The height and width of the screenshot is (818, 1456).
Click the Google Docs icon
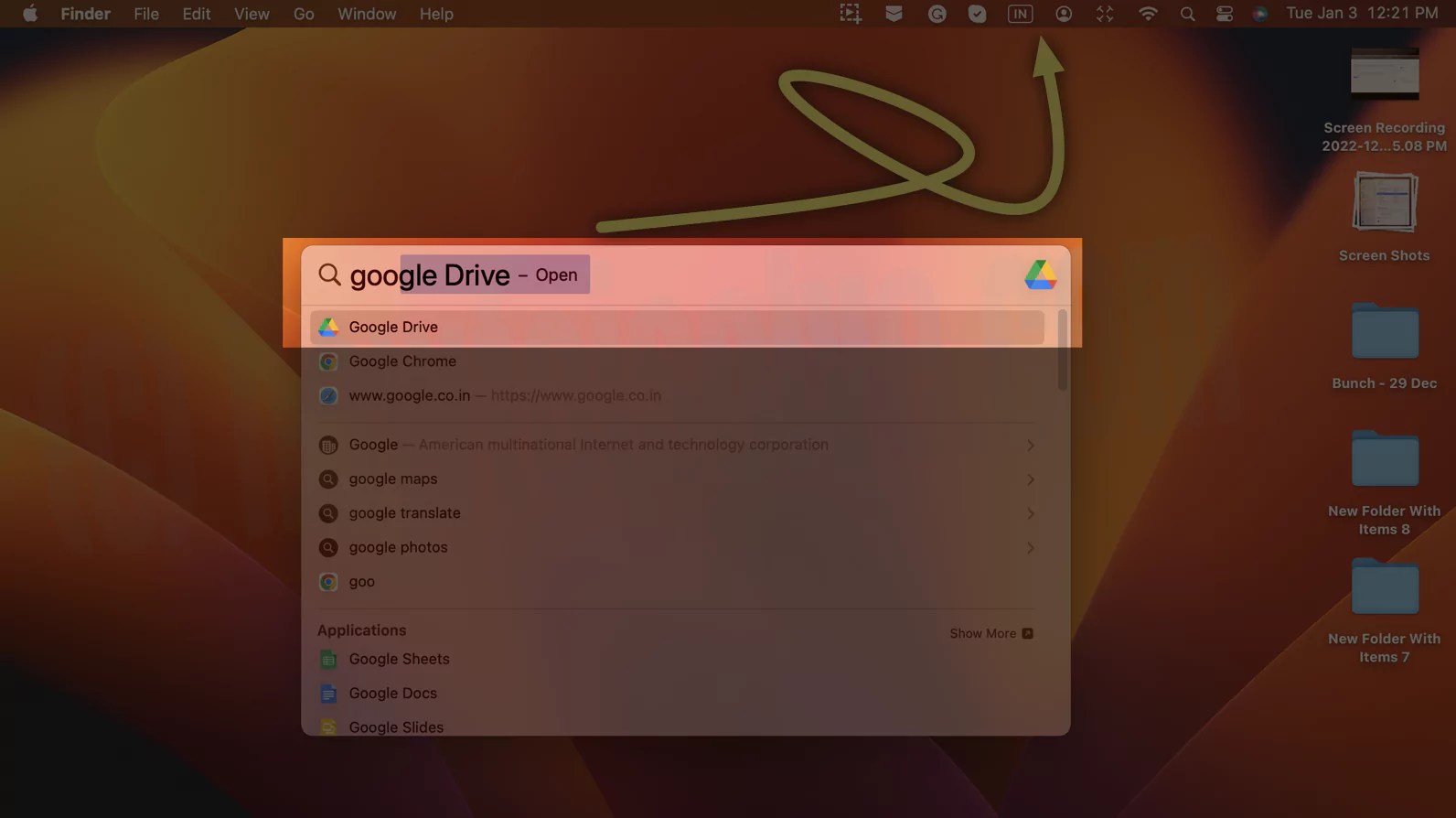[x=328, y=693]
